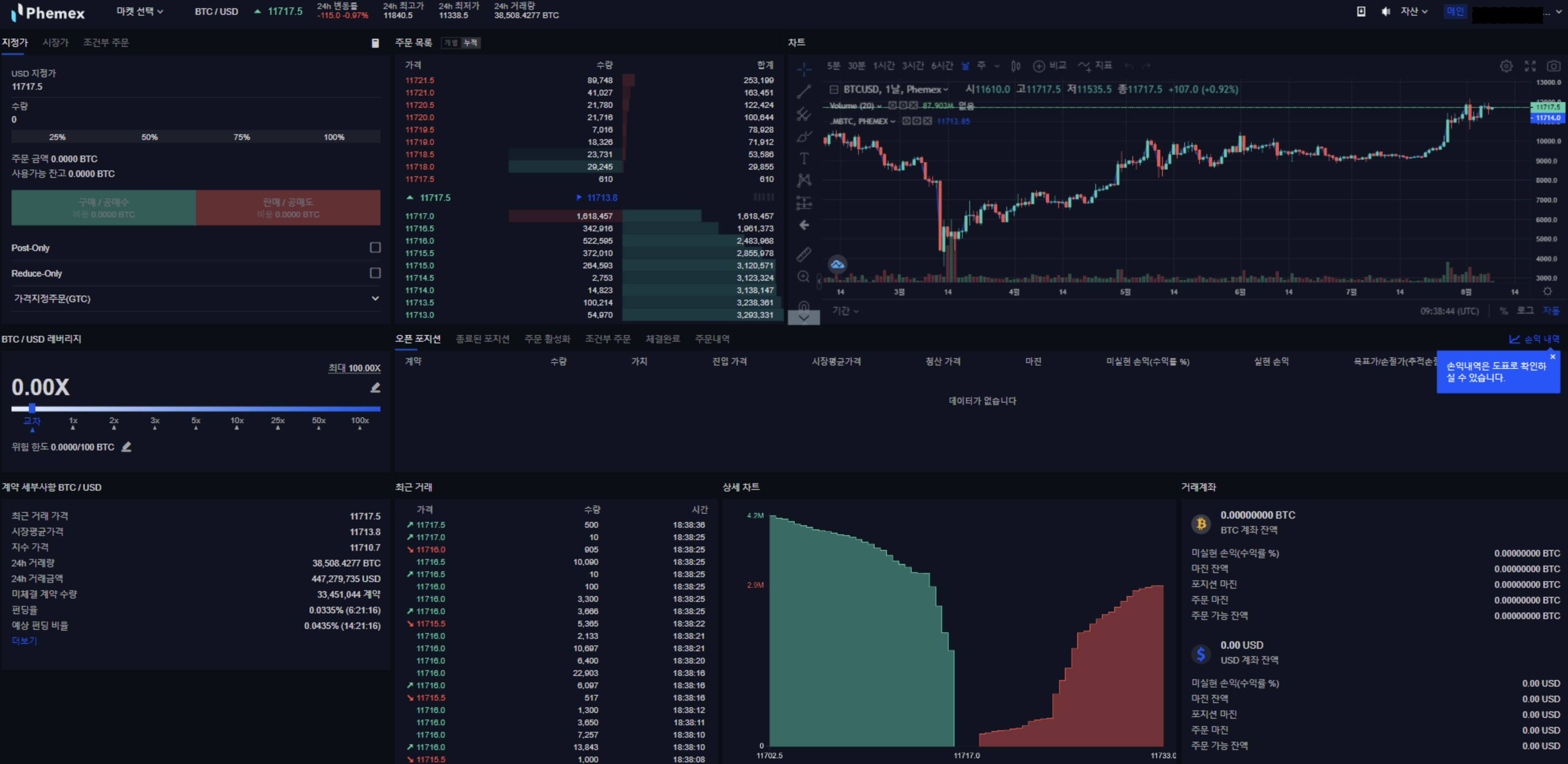Click the 더보기 link

(24, 641)
